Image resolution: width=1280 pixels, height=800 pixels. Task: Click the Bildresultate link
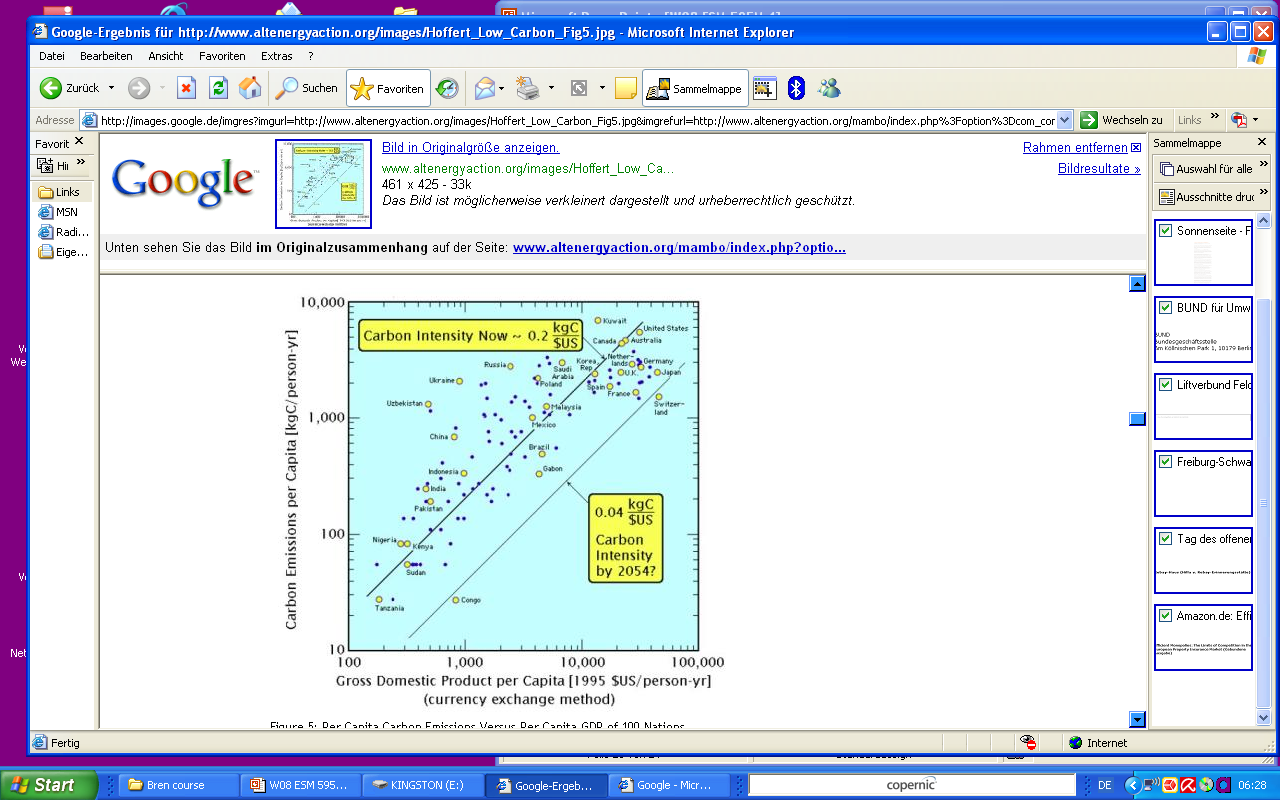1099,169
